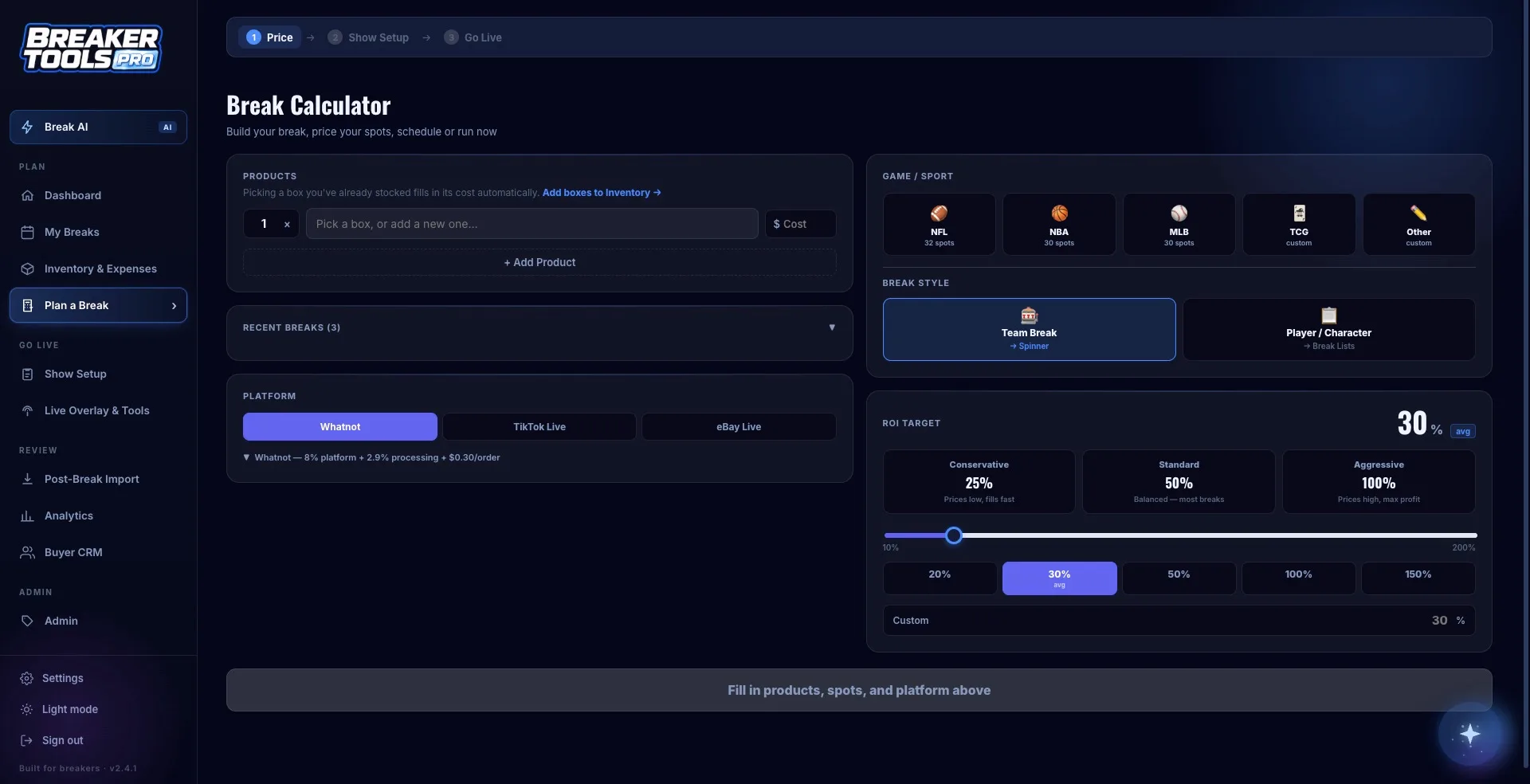Open the sparkle AI assistant bubble
This screenshot has height=784, width=1530.
click(x=1469, y=734)
